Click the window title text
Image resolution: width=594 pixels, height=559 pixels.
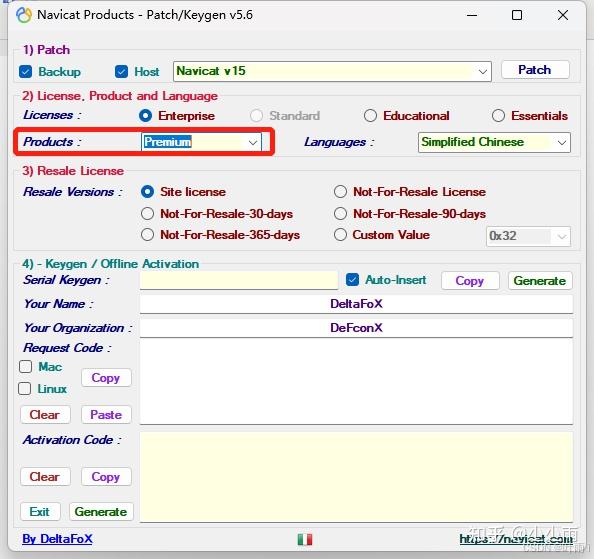click(145, 15)
